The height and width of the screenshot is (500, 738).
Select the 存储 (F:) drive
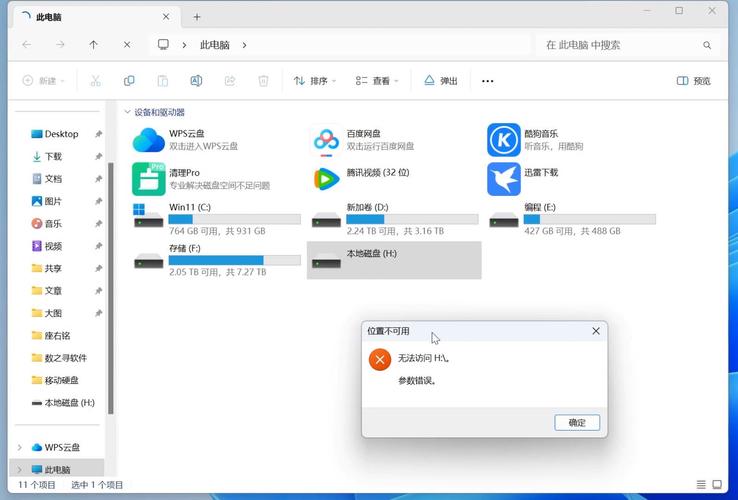[217, 260]
